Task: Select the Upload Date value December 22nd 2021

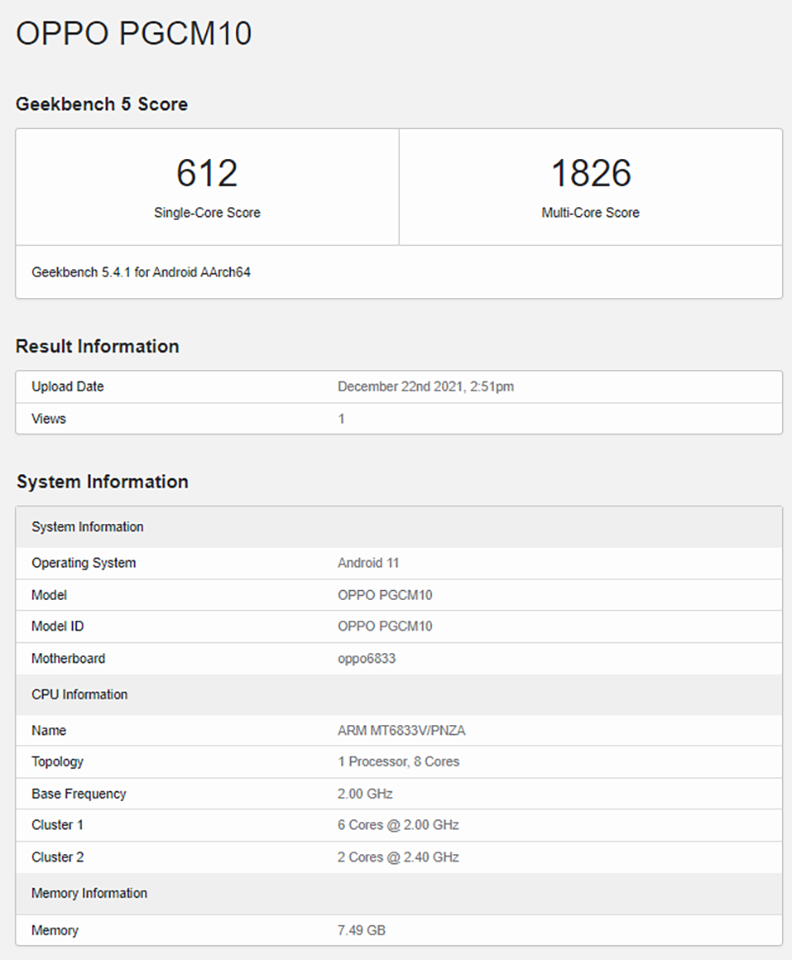Action: tap(425, 386)
